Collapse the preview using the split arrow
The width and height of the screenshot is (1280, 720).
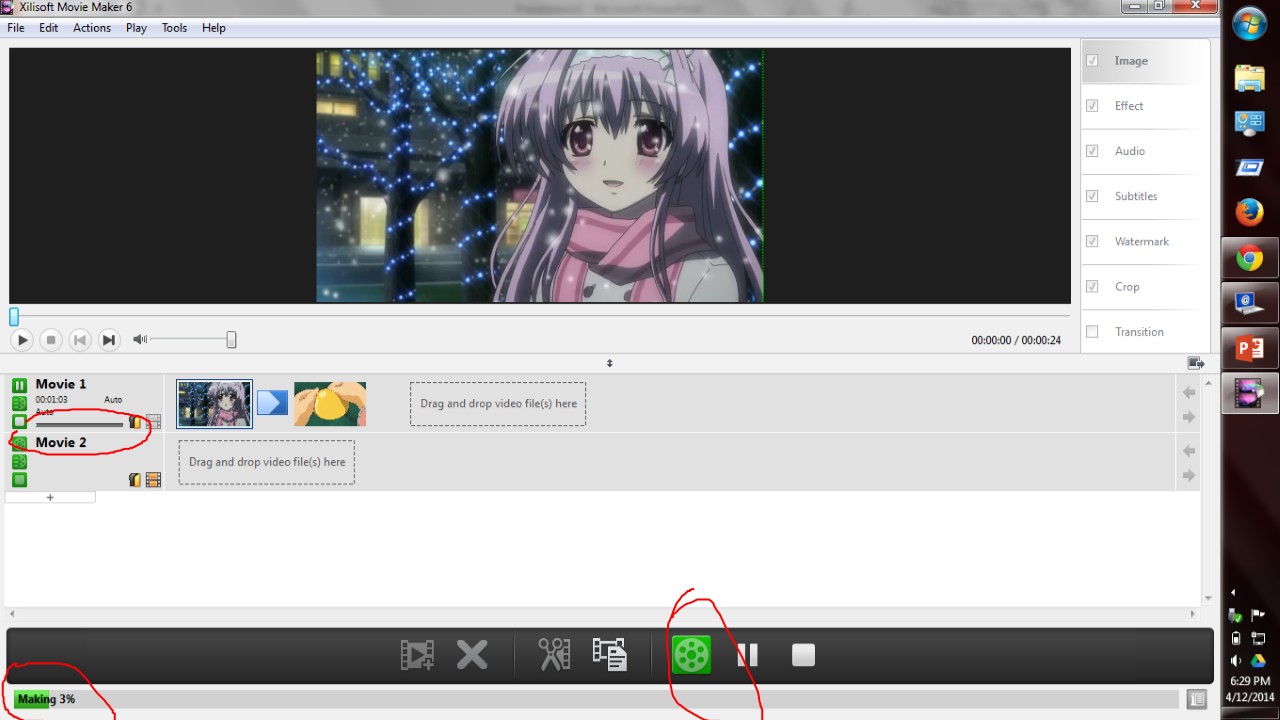pyautogui.click(x=609, y=363)
